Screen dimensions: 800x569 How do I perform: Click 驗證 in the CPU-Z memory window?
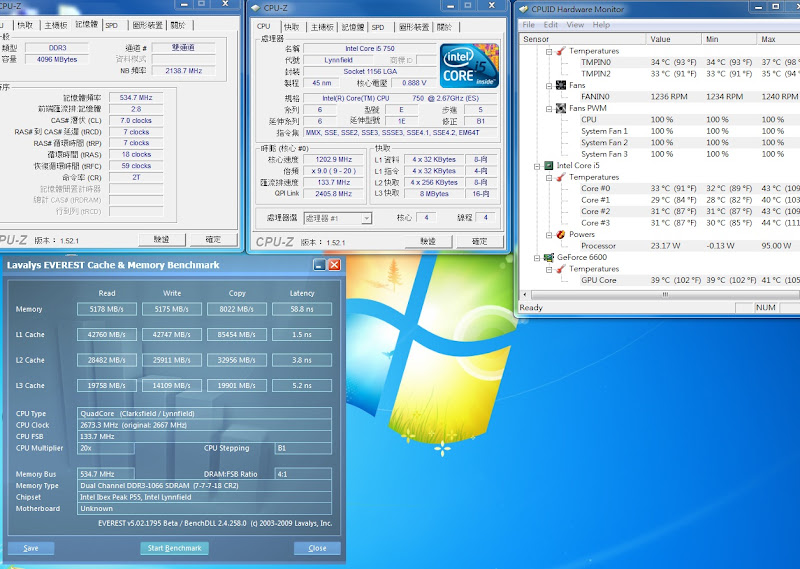[161, 239]
